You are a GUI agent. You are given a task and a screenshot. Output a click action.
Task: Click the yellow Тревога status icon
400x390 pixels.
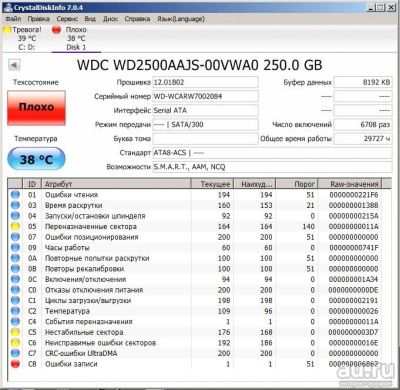[x=7, y=30]
